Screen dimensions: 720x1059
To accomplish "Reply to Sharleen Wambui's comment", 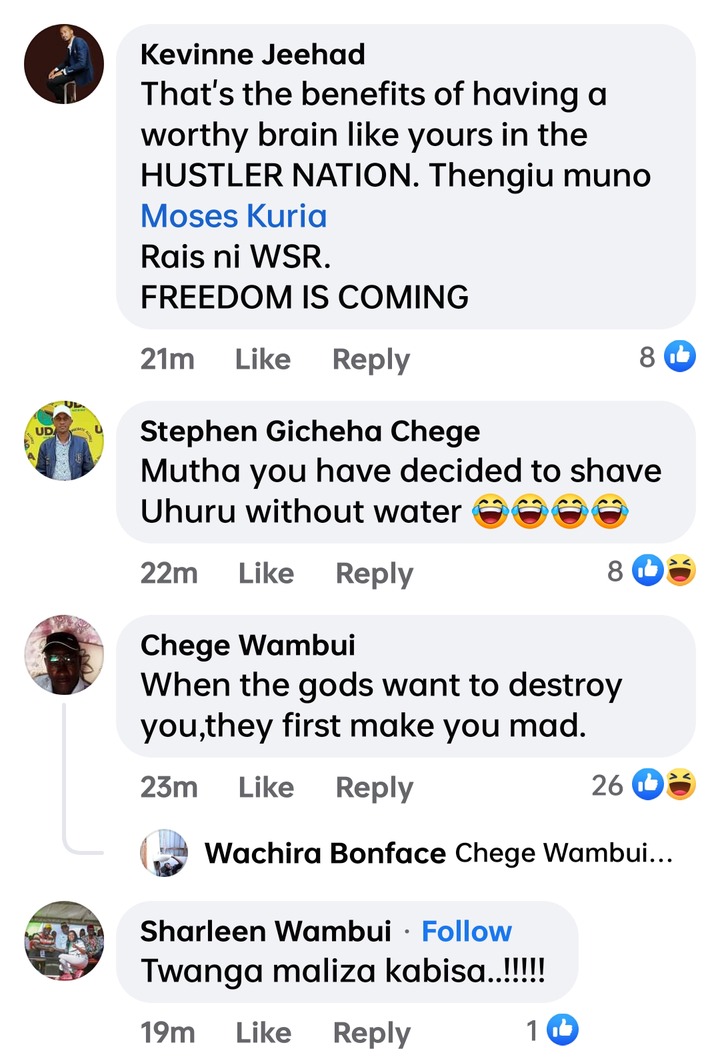I will tap(371, 1033).
